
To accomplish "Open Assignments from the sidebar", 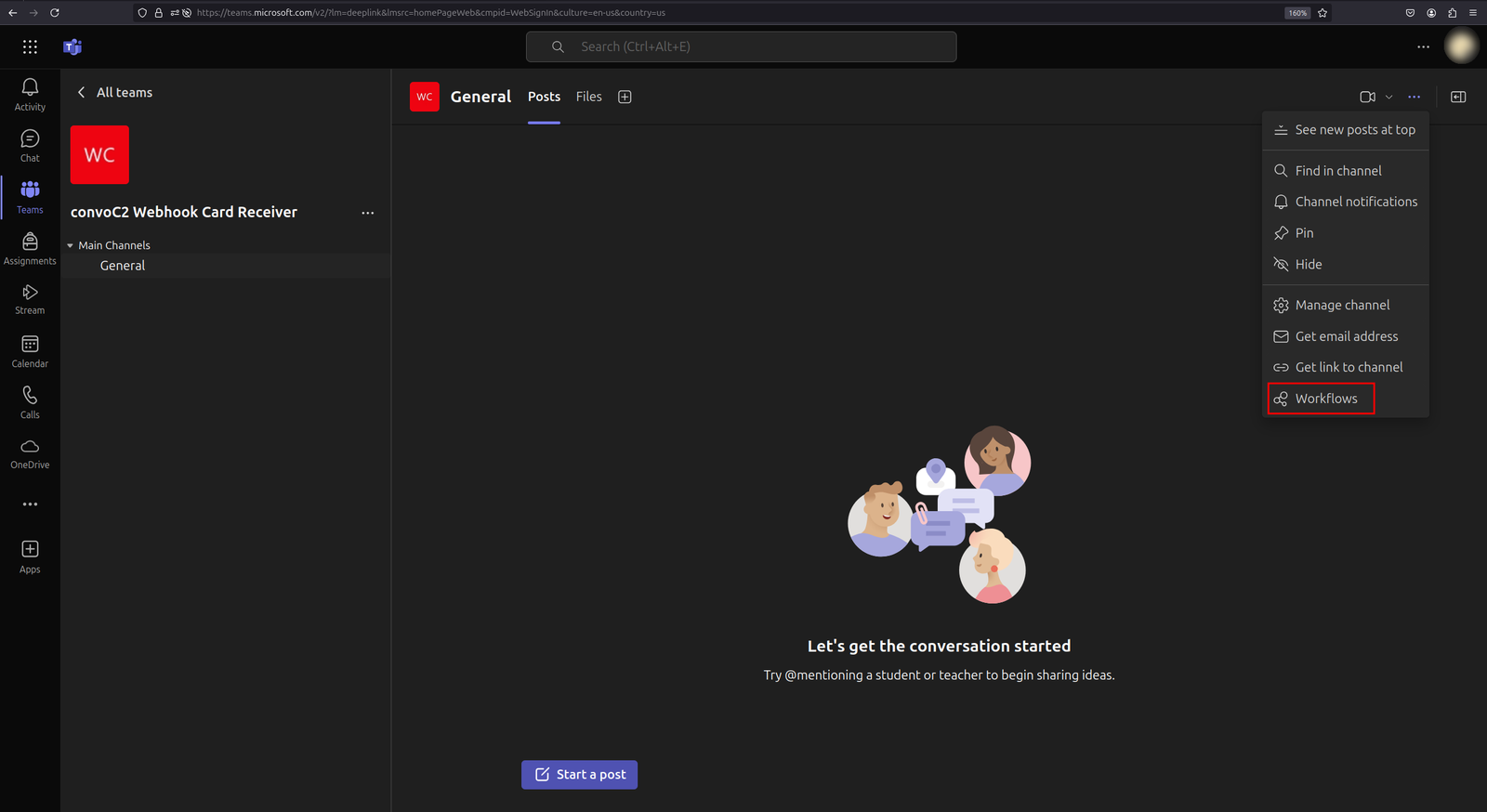I will point(30,249).
